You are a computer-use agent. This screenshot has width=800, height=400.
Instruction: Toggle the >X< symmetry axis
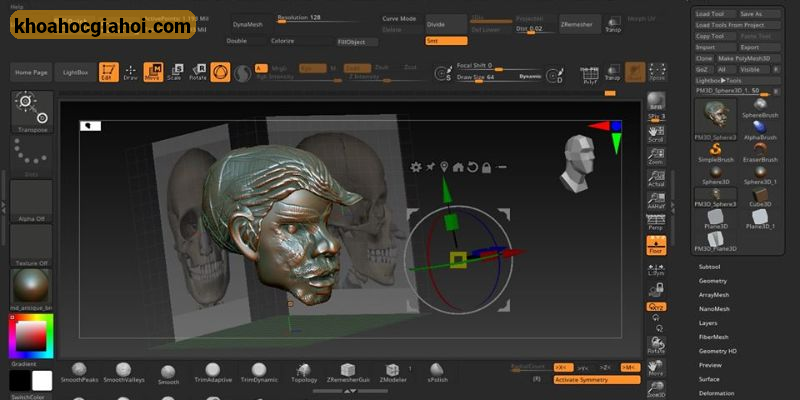click(563, 367)
